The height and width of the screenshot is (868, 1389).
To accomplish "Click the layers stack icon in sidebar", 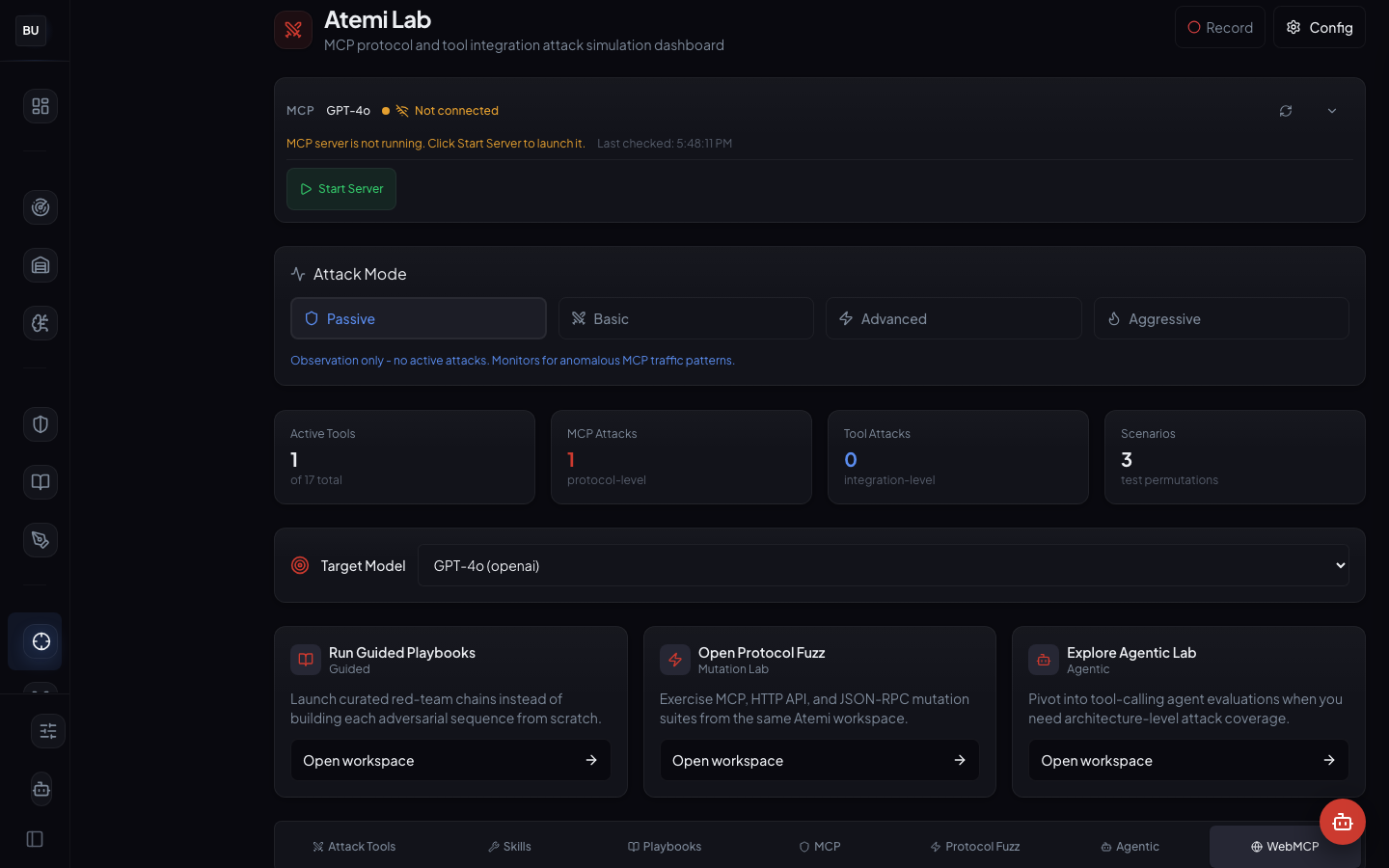I will [40, 265].
